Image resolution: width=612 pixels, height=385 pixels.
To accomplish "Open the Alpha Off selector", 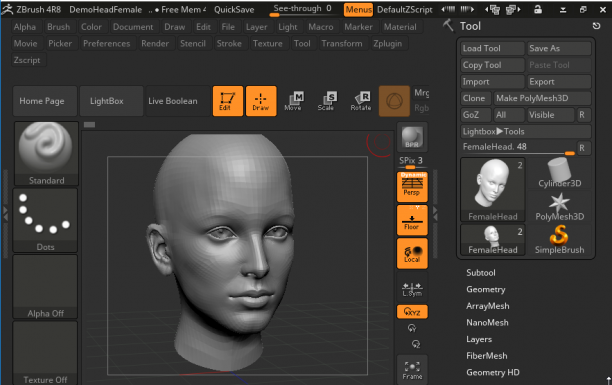I will point(45,287).
